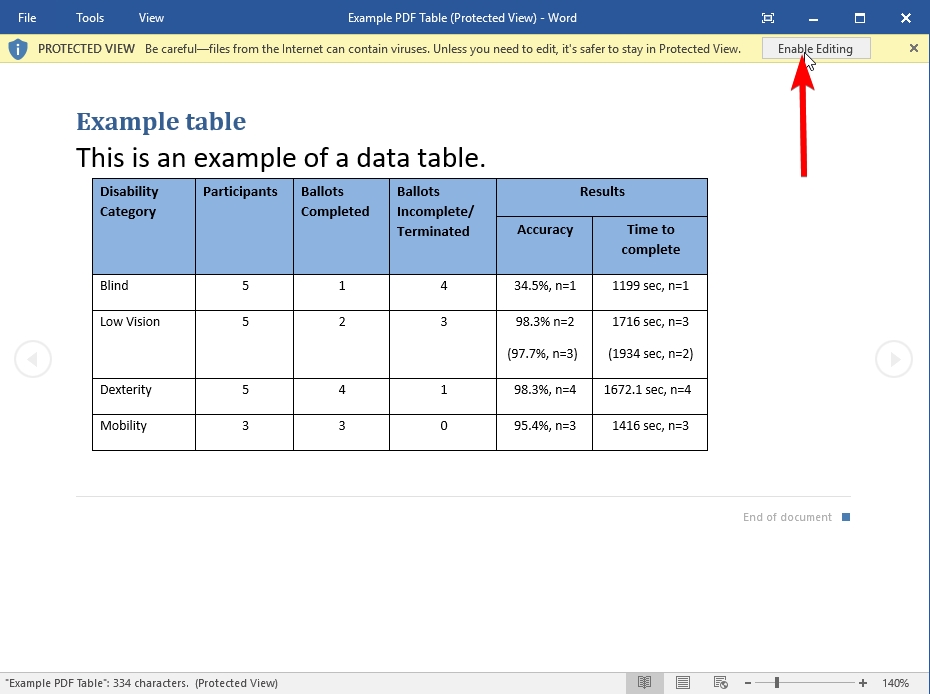Viewport: 930px width, 694px height.
Task: Open the File menu
Action: [27, 17]
